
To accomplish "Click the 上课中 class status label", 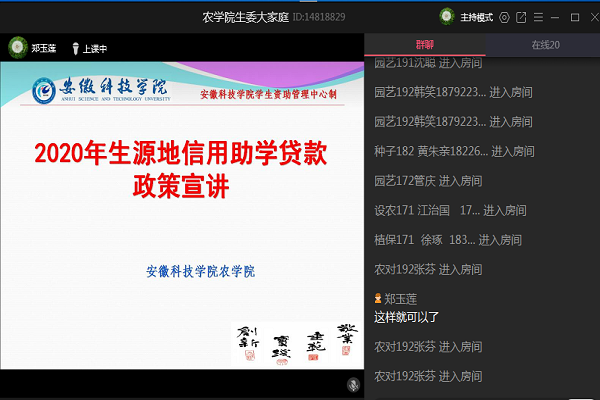I will tap(95, 48).
